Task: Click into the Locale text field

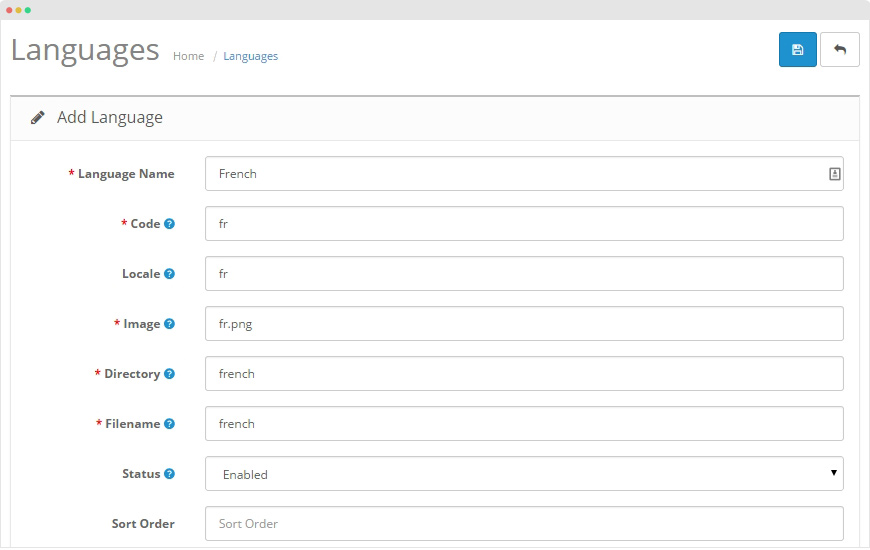Action: coord(524,274)
